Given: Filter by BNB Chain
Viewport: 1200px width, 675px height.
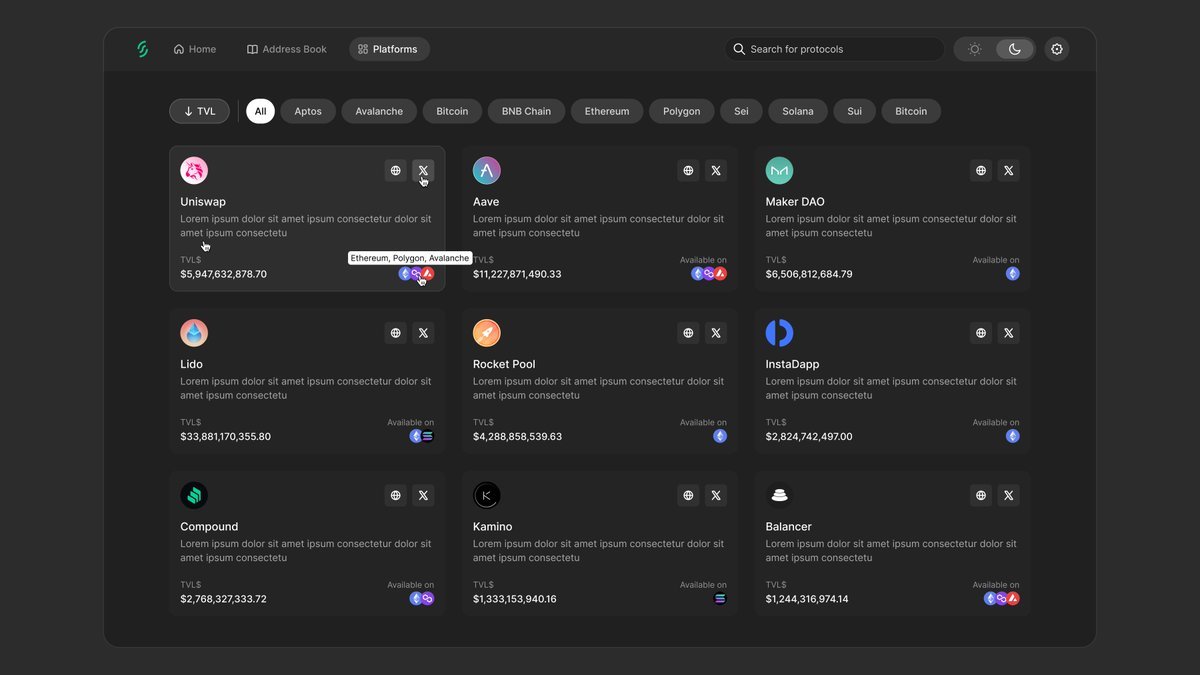Looking at the screenshot, I should [x=526, y=111].
